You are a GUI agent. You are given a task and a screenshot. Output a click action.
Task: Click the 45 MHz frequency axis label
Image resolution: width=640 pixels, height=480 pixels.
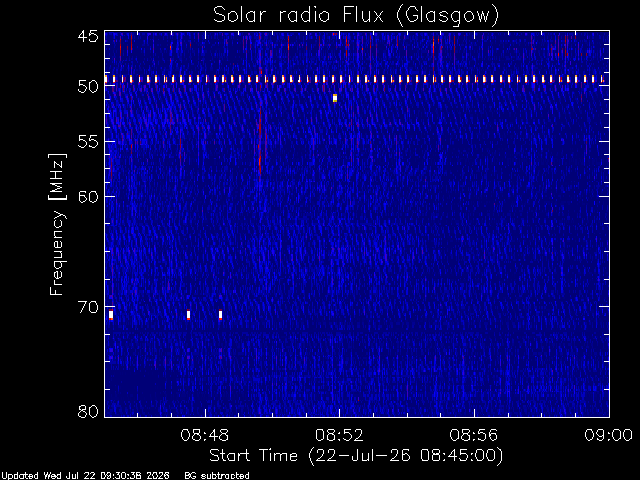coord(88,36)
